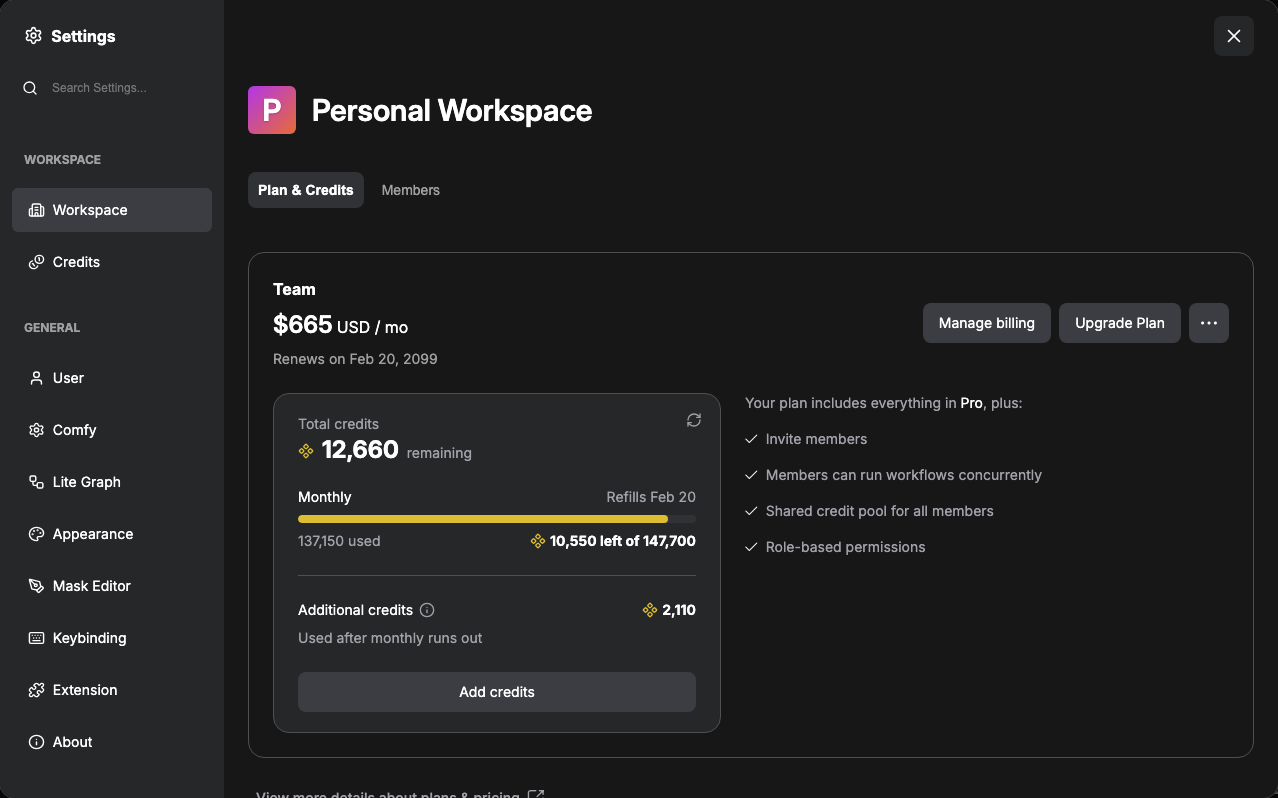Open the Credits settings section
The width and height of the screenshot is (1278, 798).
click(x=112, y=262)
